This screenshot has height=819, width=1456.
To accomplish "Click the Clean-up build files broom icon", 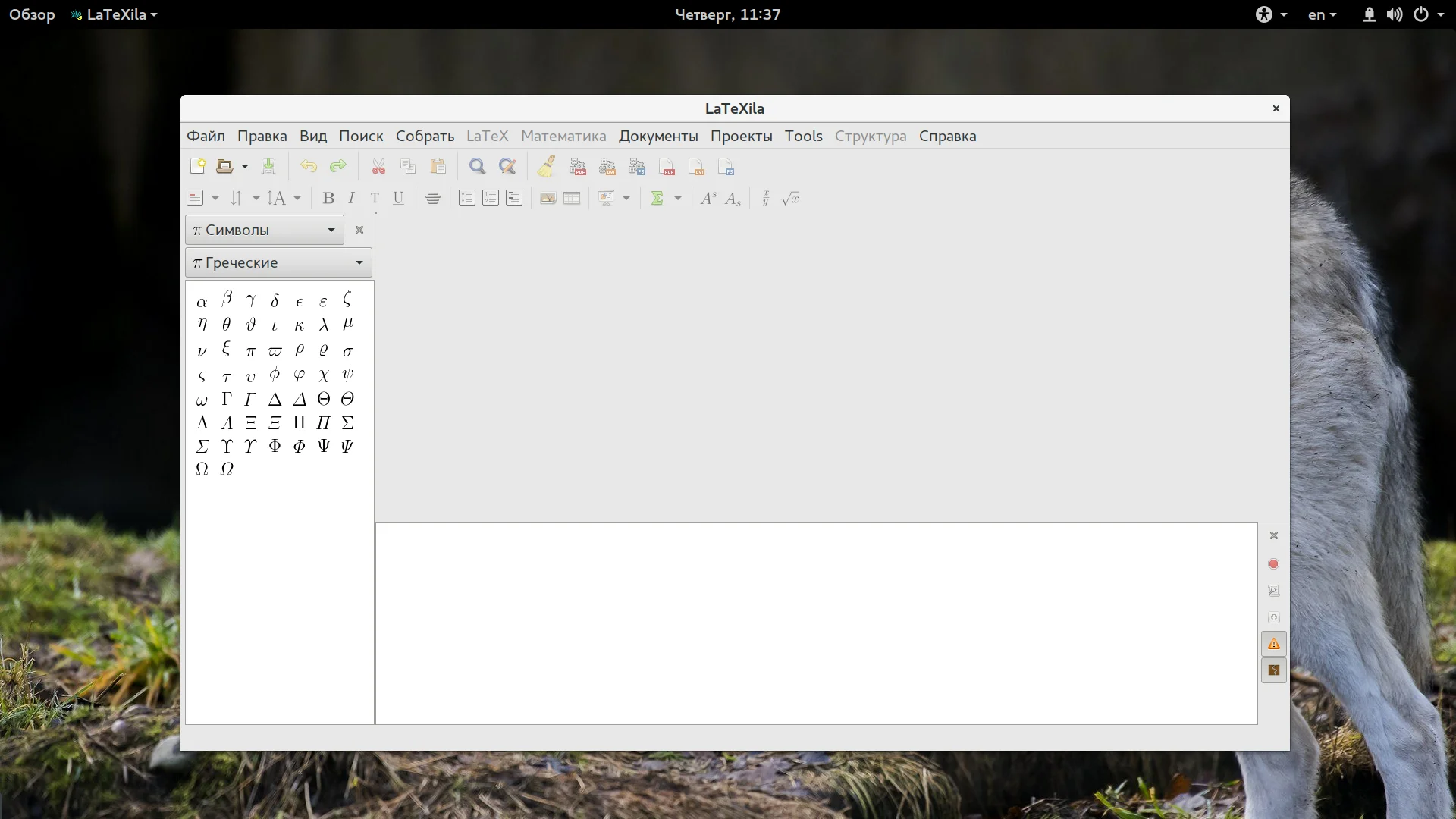I will (x=546, y=167).
